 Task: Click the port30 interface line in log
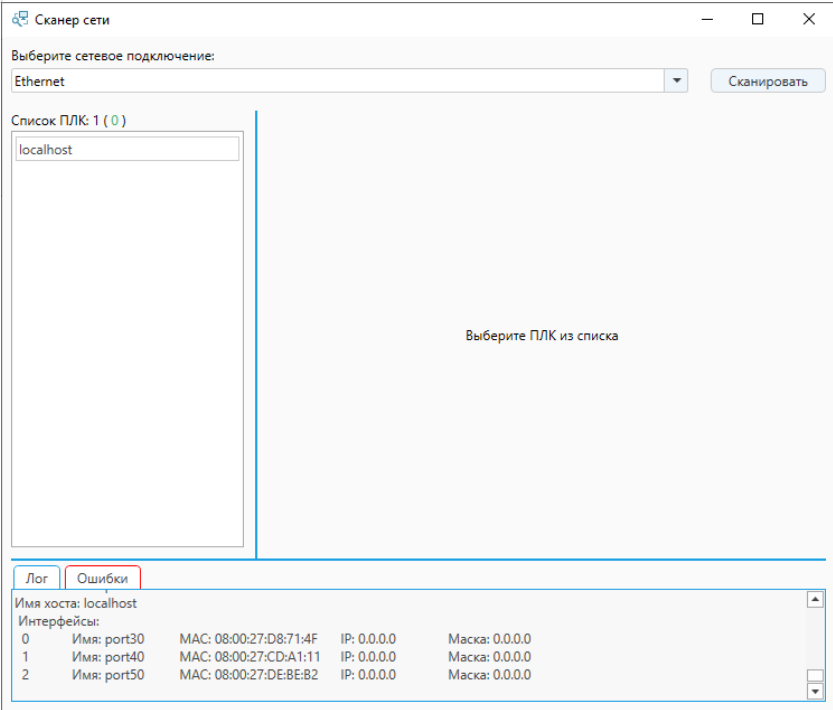click(275, 639)
